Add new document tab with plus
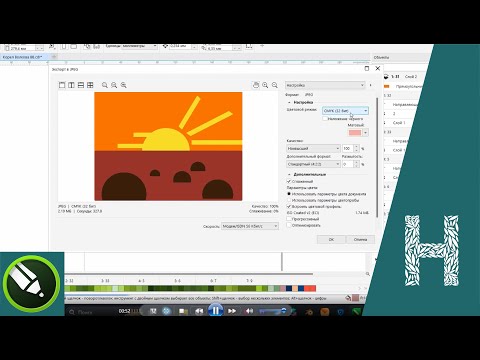Screen dimensions: 480x360 [54, 57]
